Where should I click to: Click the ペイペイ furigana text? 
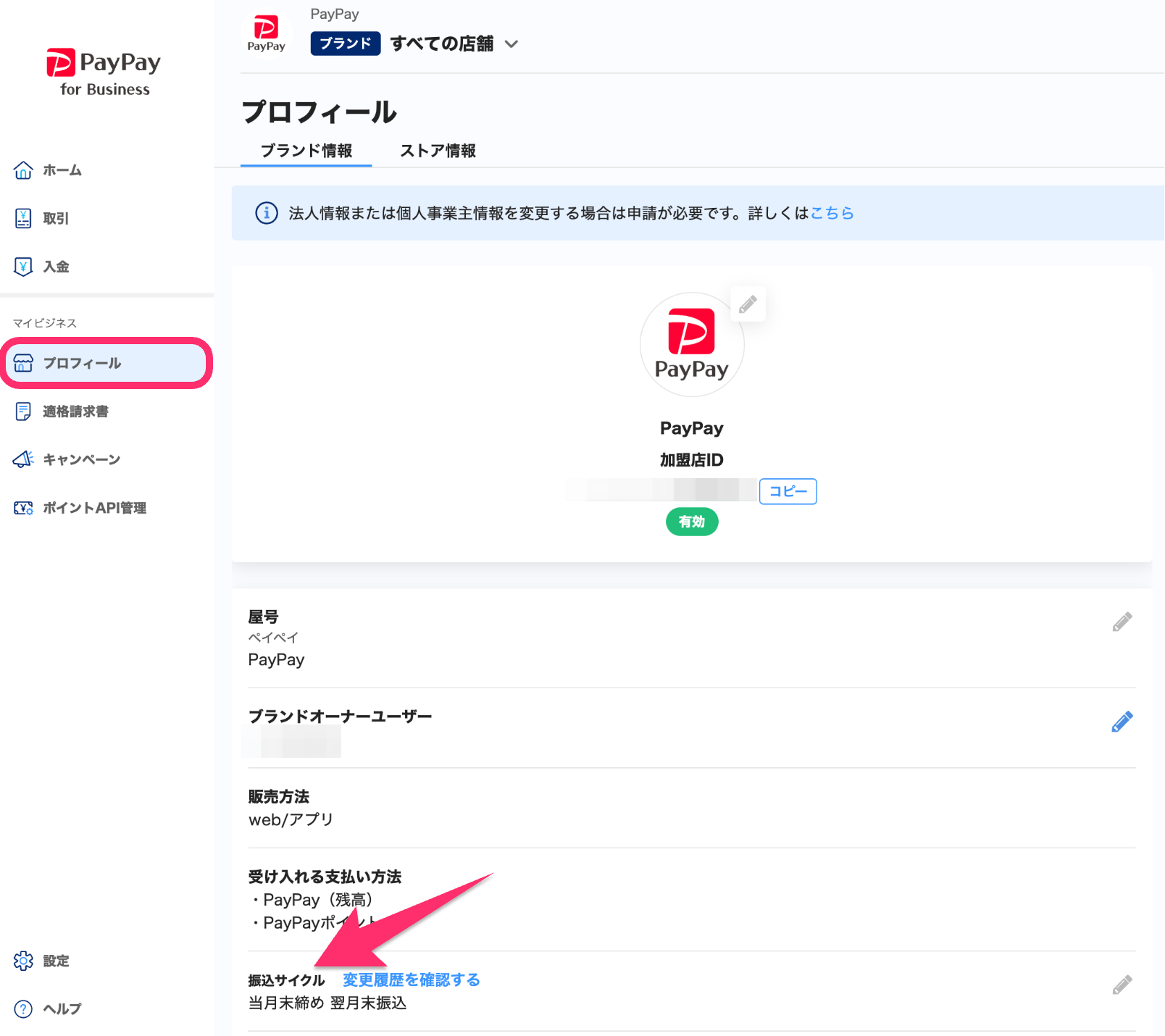tap(273, 638)
